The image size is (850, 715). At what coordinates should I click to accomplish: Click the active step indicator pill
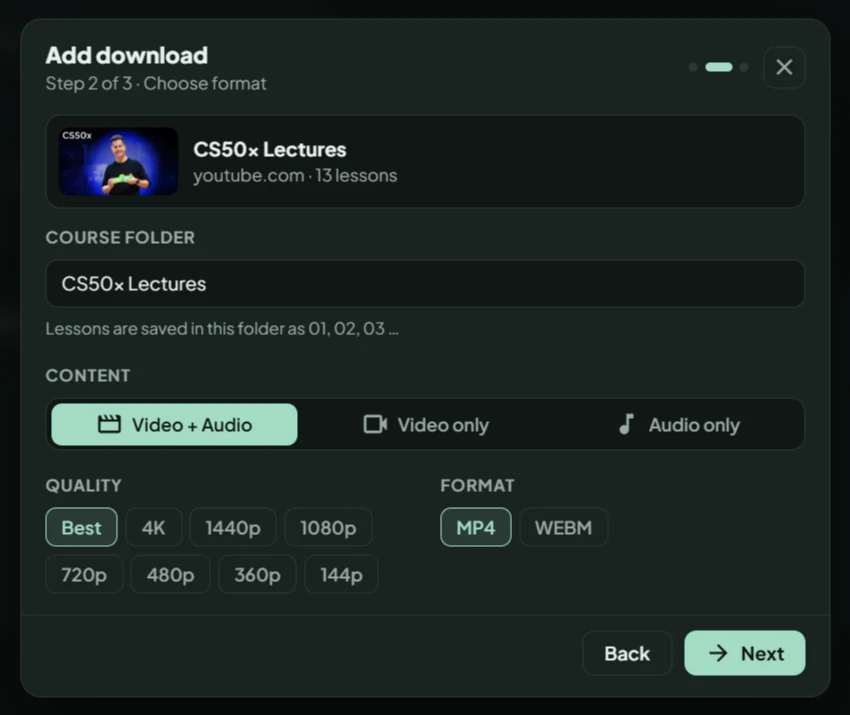click(x=719, y=67)
